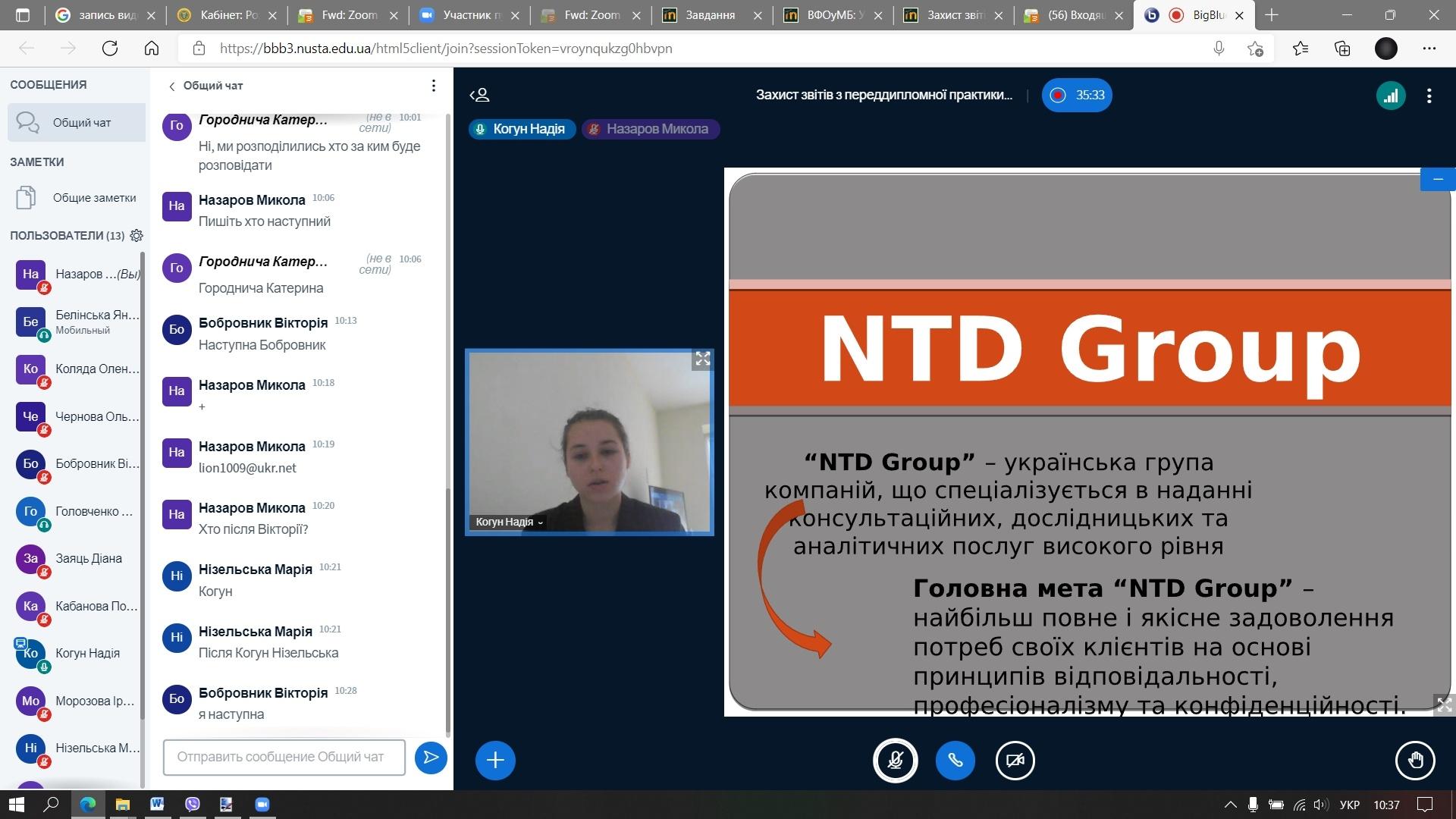Open the Edge profile avatar
Image resolution: width=1456 pixels, height=819 pixels.
point(1386,49)
